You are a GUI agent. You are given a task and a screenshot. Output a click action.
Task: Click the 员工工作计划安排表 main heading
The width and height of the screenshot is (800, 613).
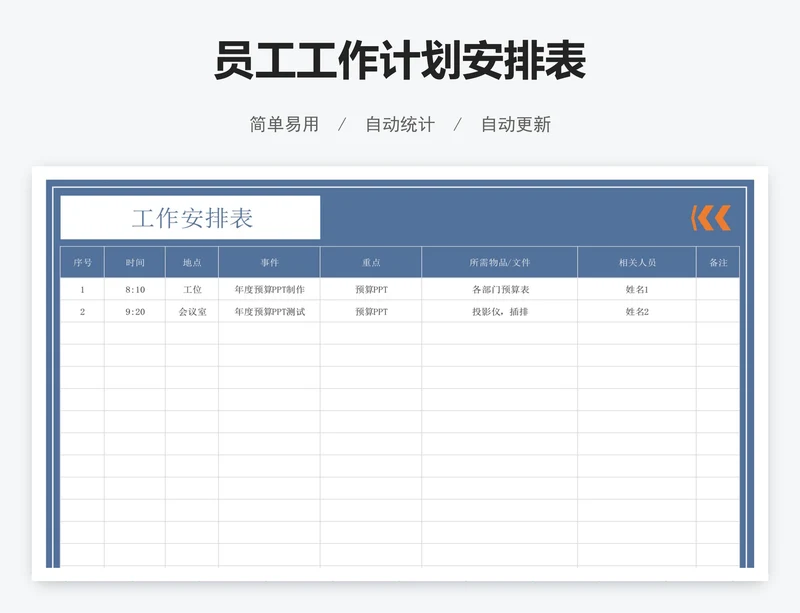(x=400, y=61)
